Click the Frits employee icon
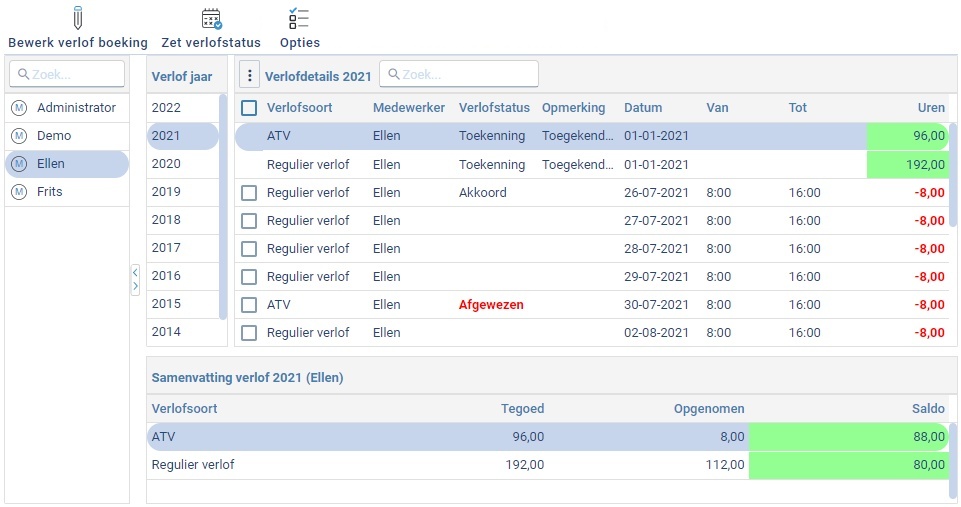Screen dimensions: 961x507 pos(19,192)
